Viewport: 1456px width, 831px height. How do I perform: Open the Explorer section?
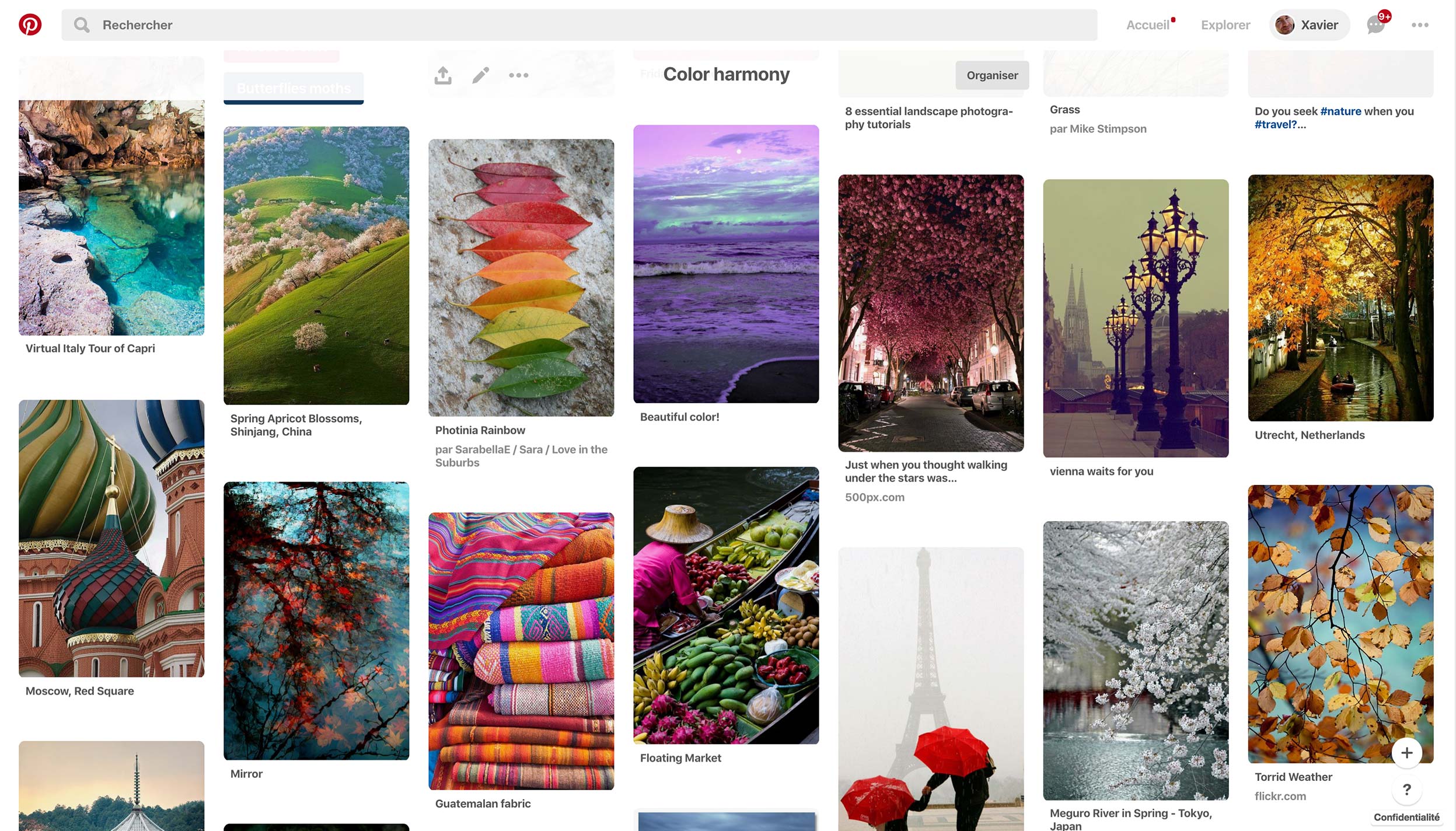coord(1224,25)
